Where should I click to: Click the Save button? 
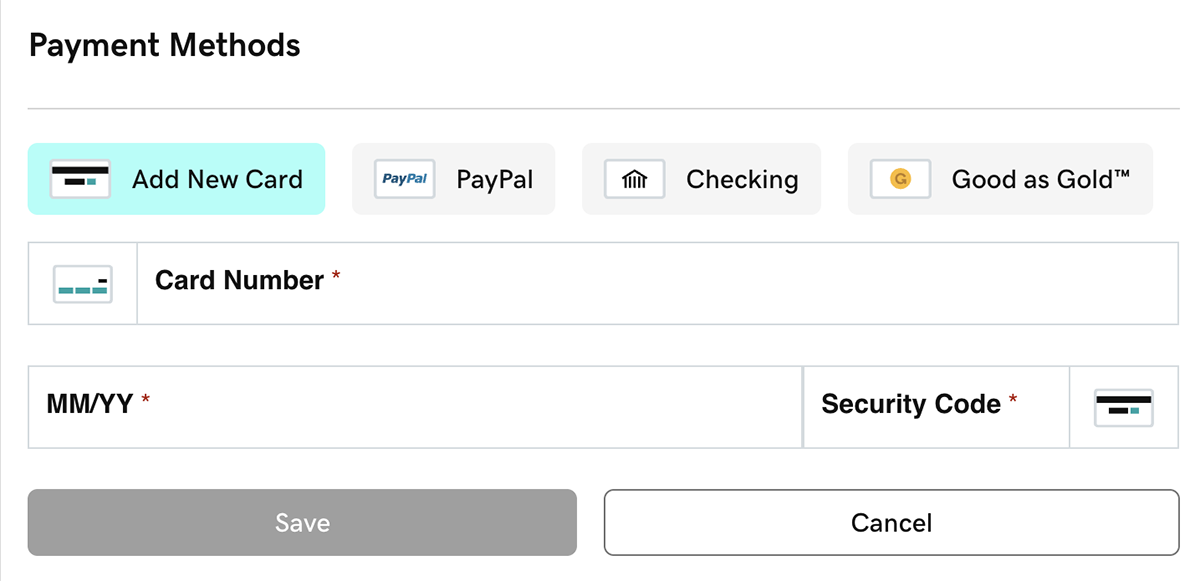tap(302, 522)
